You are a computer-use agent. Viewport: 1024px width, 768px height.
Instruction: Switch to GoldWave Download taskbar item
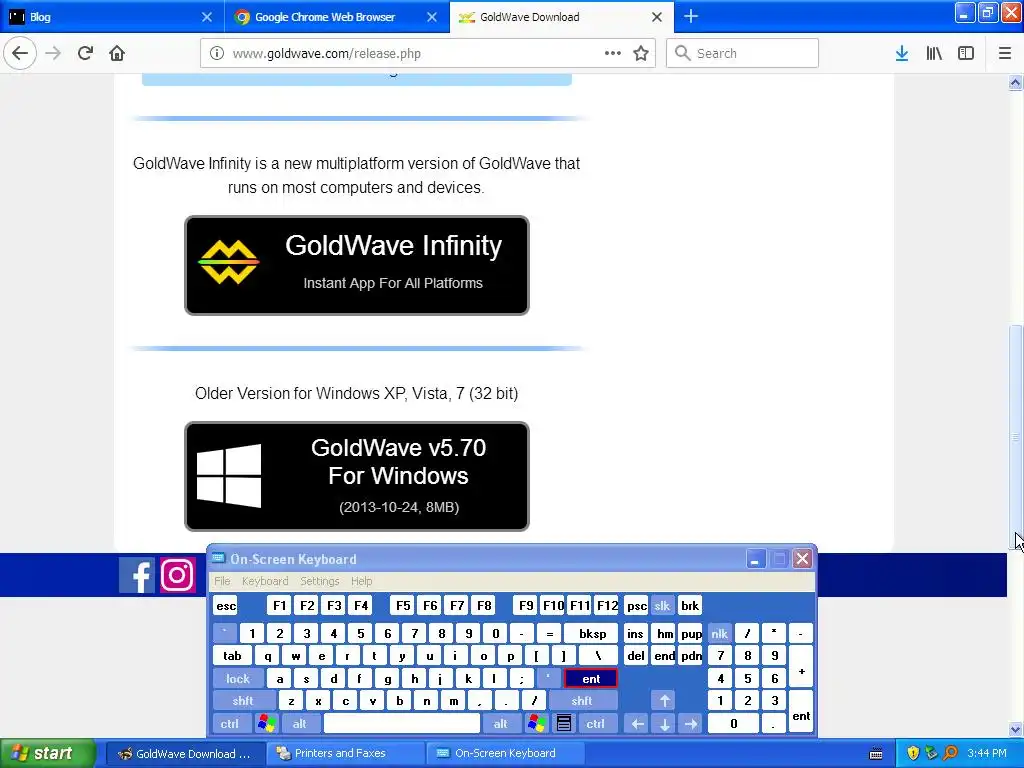pyautogui.click(x=185, y=753)
